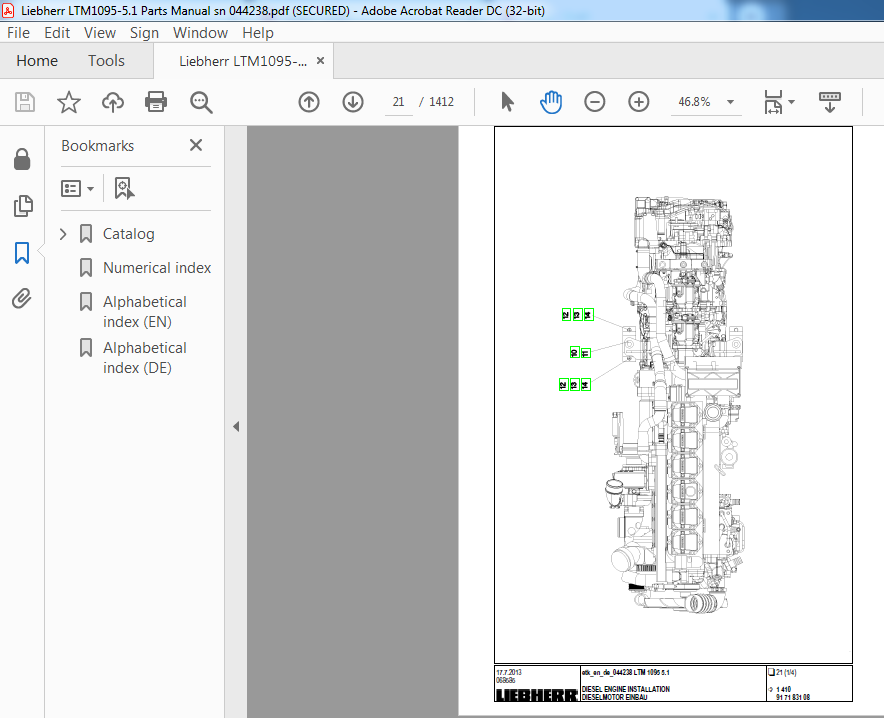Expand the Catalog bookmark chevron

(63, 234)
